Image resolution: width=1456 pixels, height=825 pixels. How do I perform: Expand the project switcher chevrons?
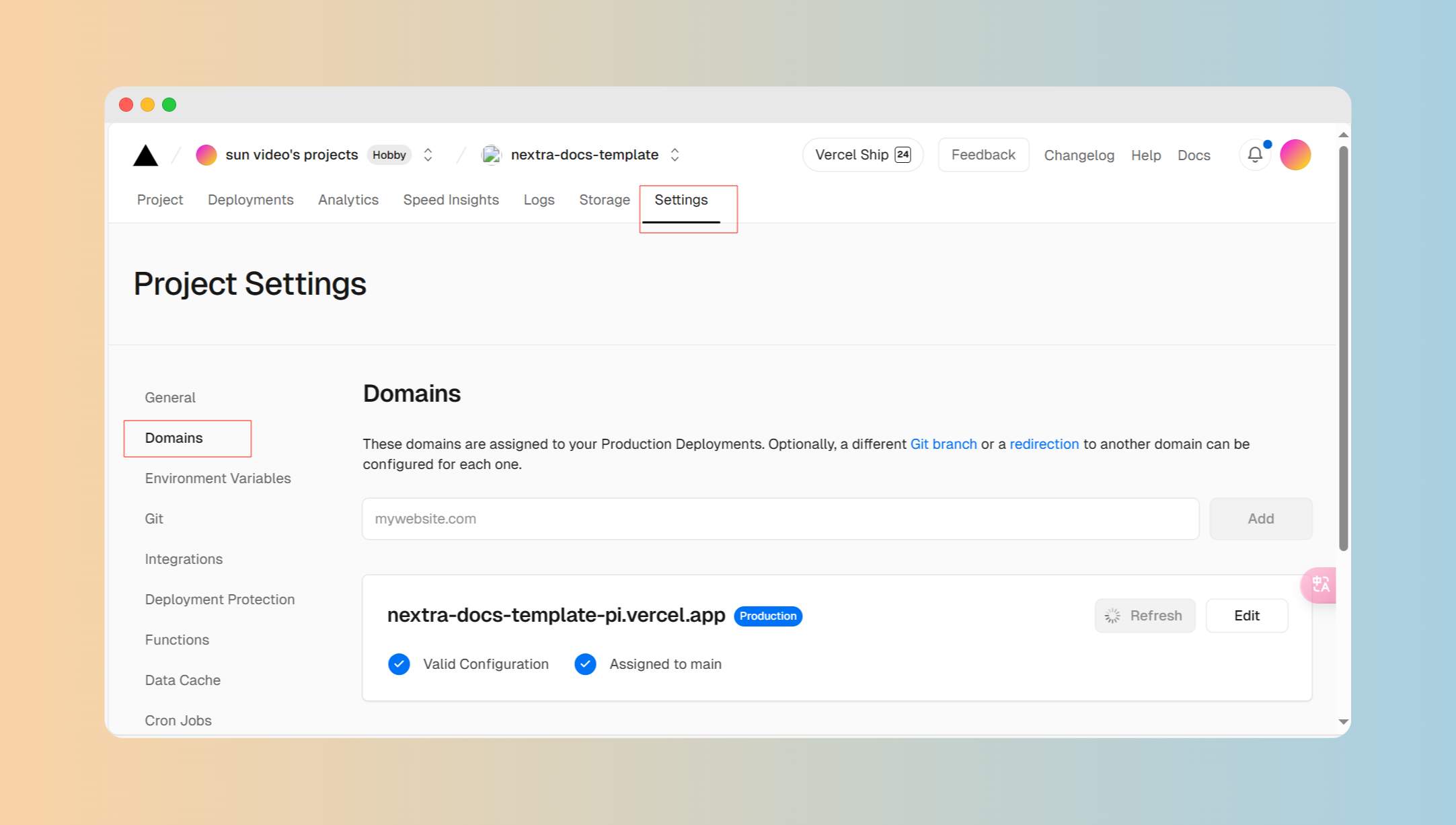[x=675, y=155]
